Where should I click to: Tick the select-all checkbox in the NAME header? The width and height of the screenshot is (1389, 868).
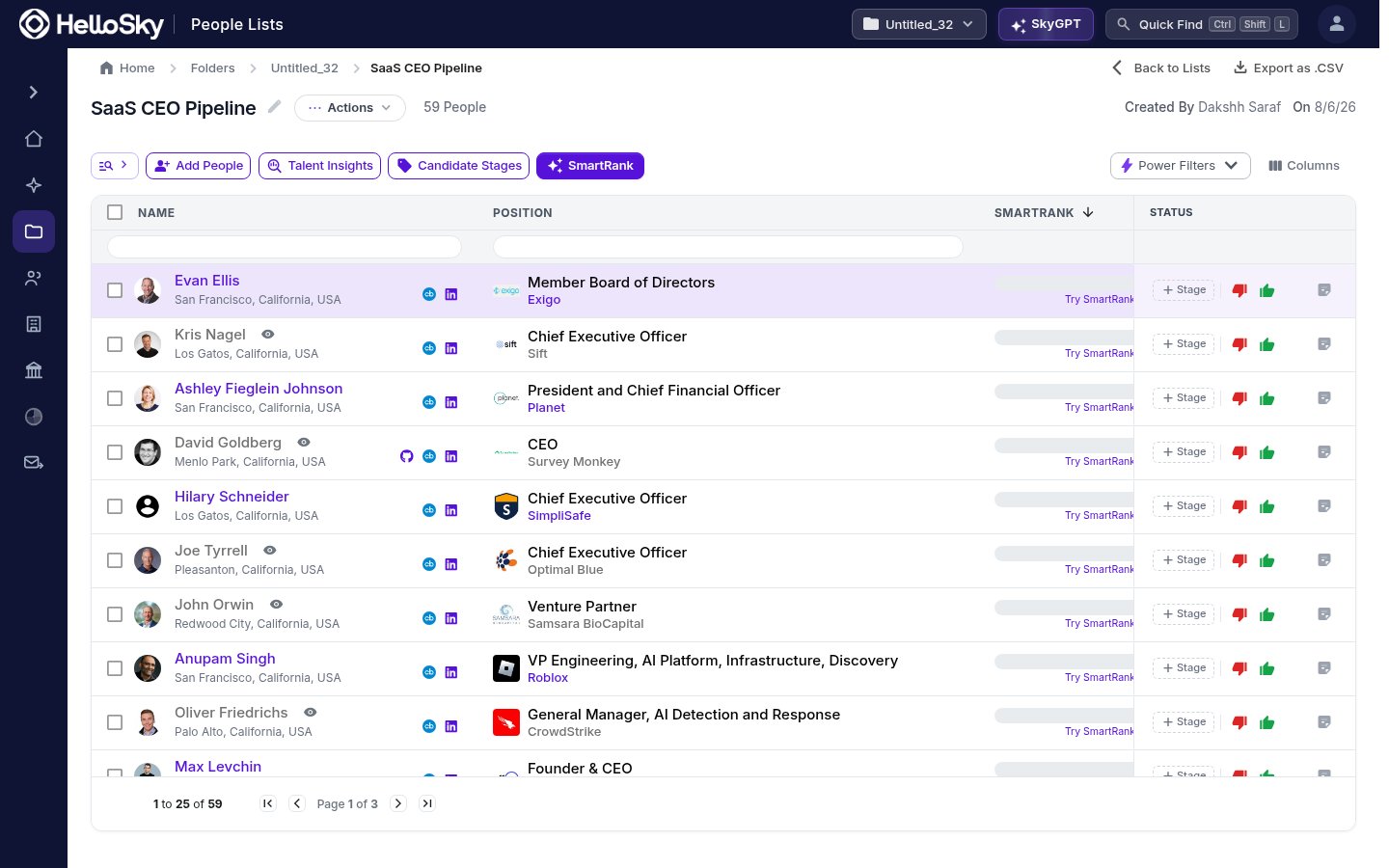tap(115, 212)
